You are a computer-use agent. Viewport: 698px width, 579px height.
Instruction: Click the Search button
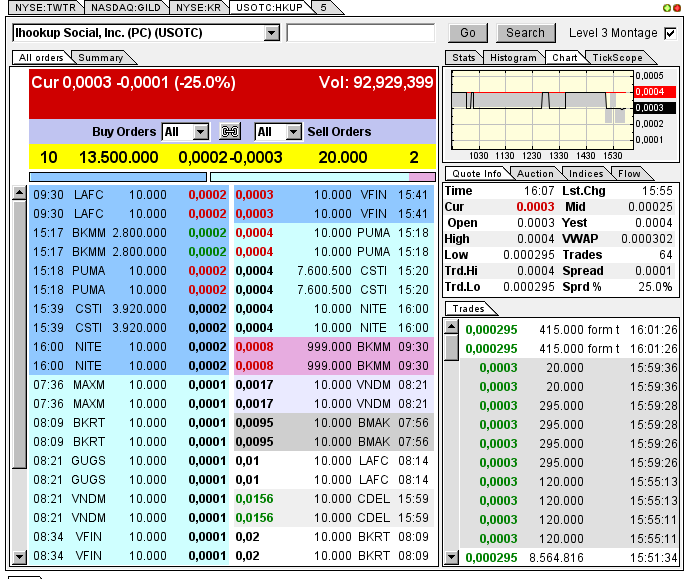(525, 33)
